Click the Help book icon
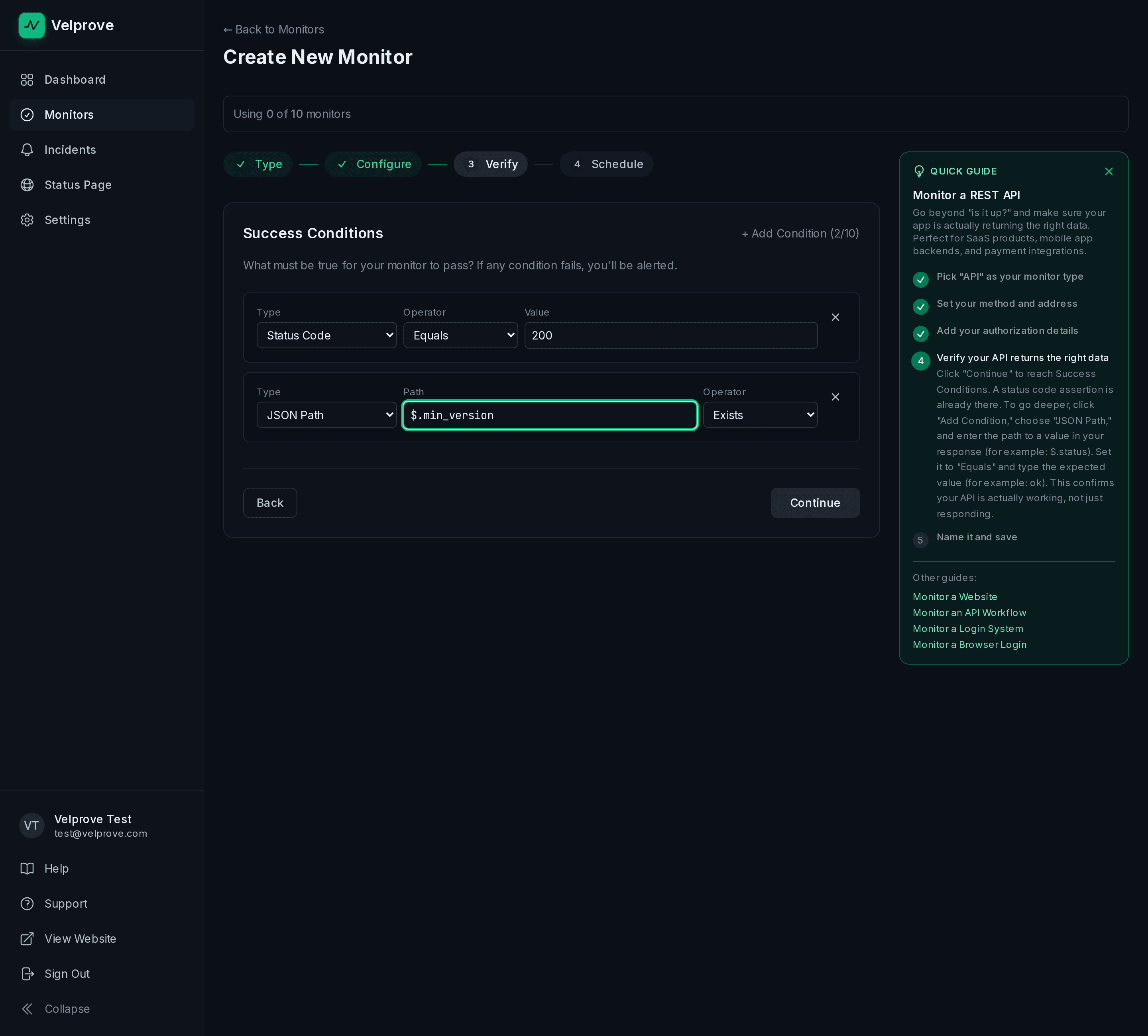The height and width of the screenshot is (1036, 1148). point(27,869)
